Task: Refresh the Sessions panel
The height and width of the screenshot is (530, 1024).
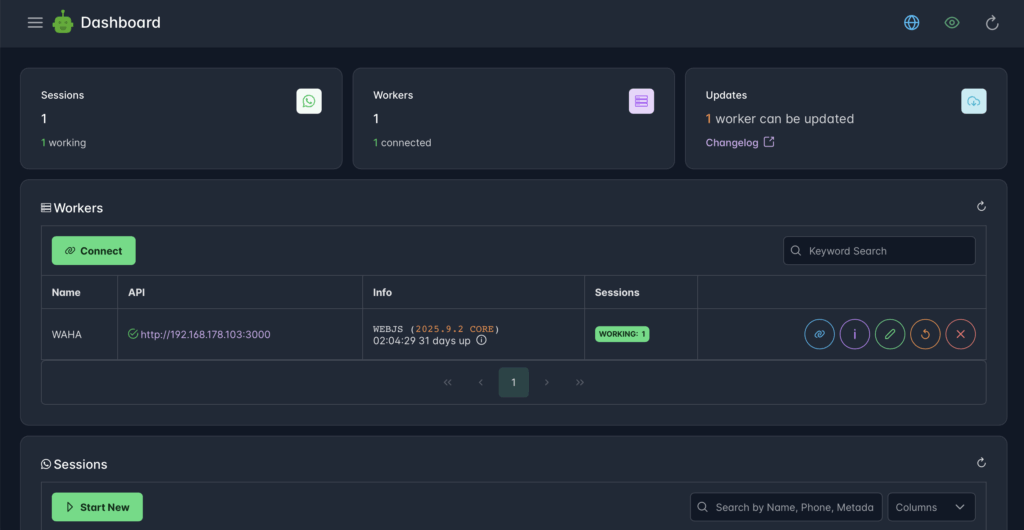Action: point(981,463)
